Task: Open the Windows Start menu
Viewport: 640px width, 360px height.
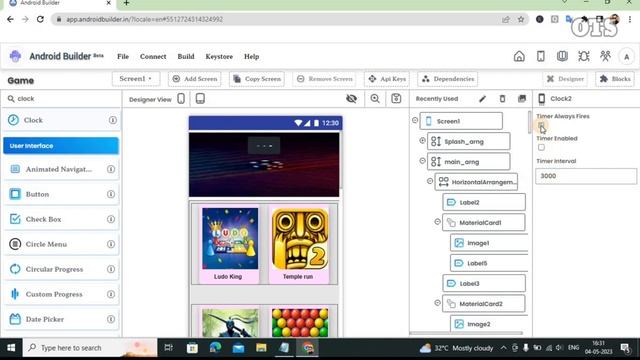Action: click(11, 348)
